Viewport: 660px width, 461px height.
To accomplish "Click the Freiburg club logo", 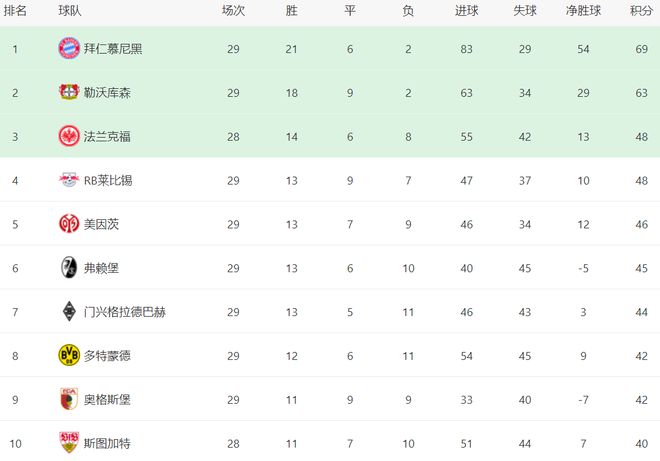I will [69, 268].
